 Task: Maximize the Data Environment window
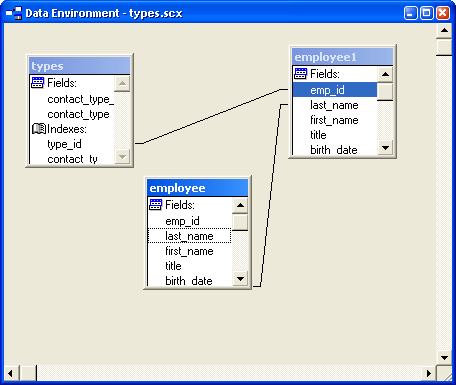coord(426,13)
